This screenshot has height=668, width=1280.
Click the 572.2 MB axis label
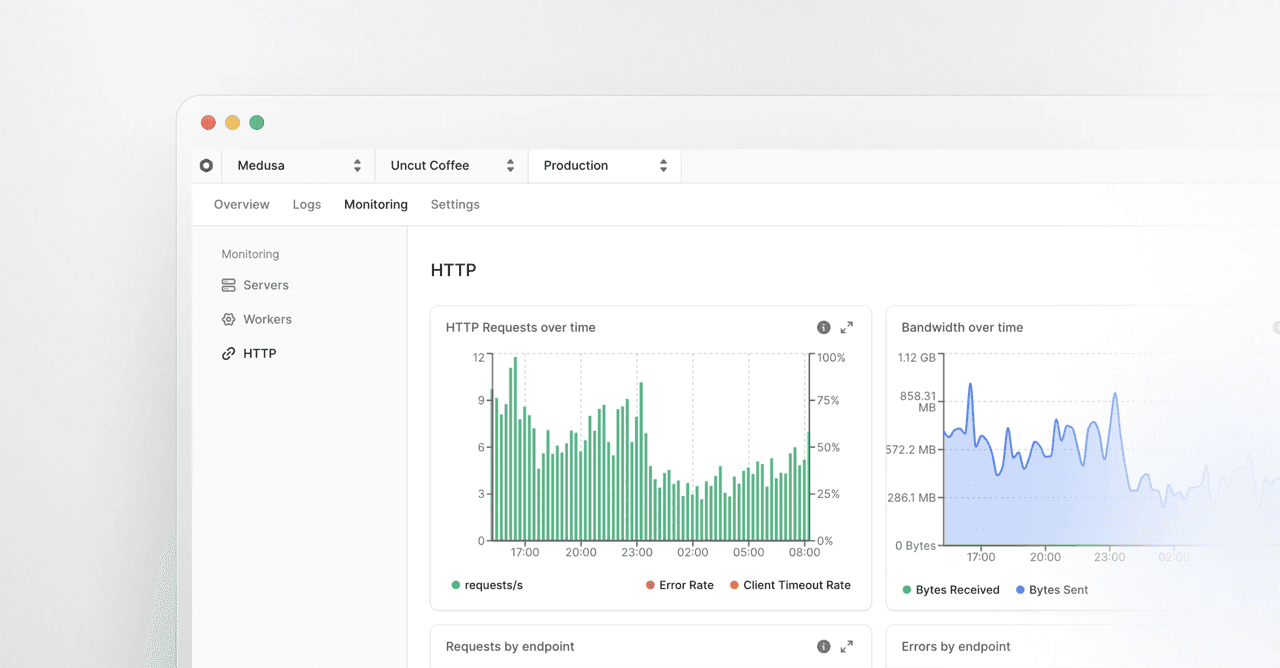[911, 450]
